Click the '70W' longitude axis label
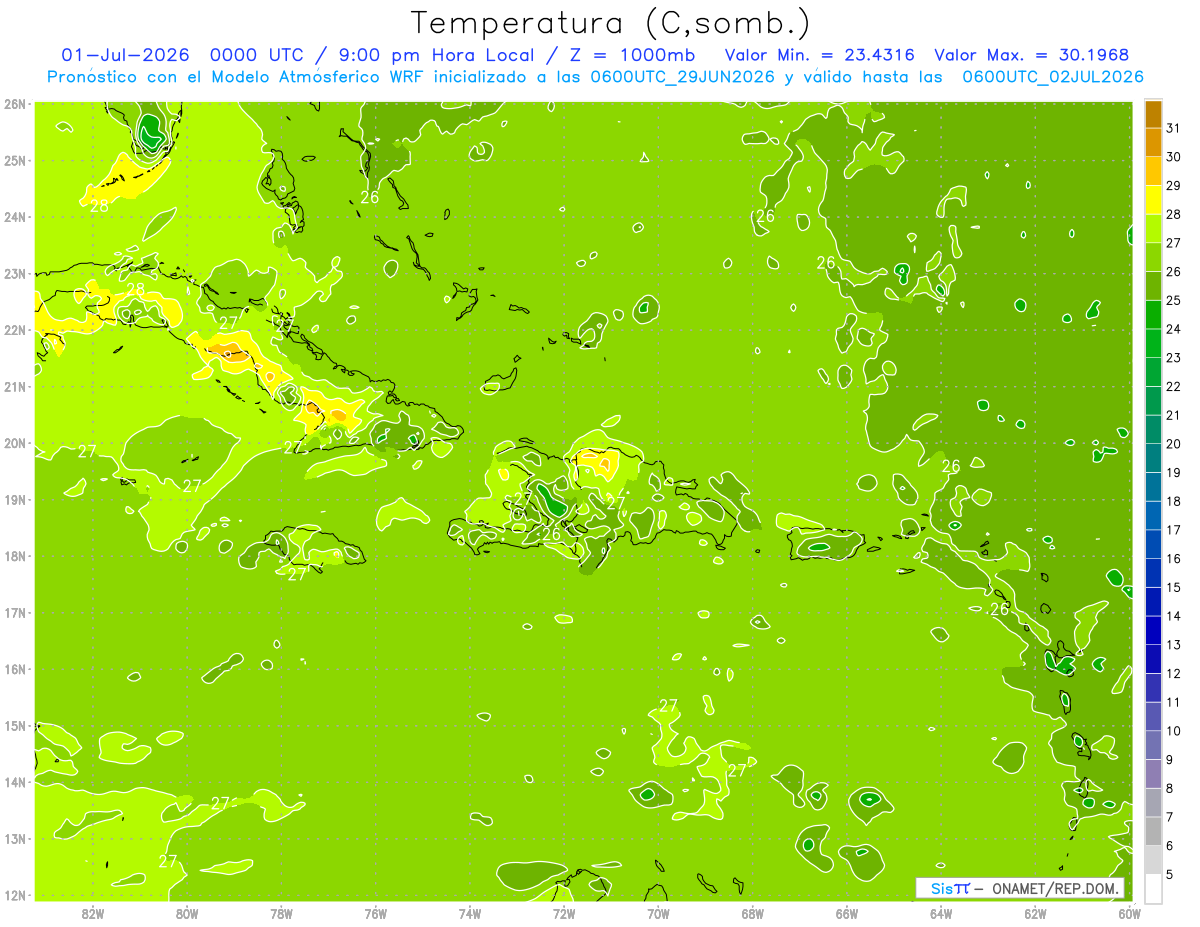This screenshot has width=1200, height=927. 658,913
